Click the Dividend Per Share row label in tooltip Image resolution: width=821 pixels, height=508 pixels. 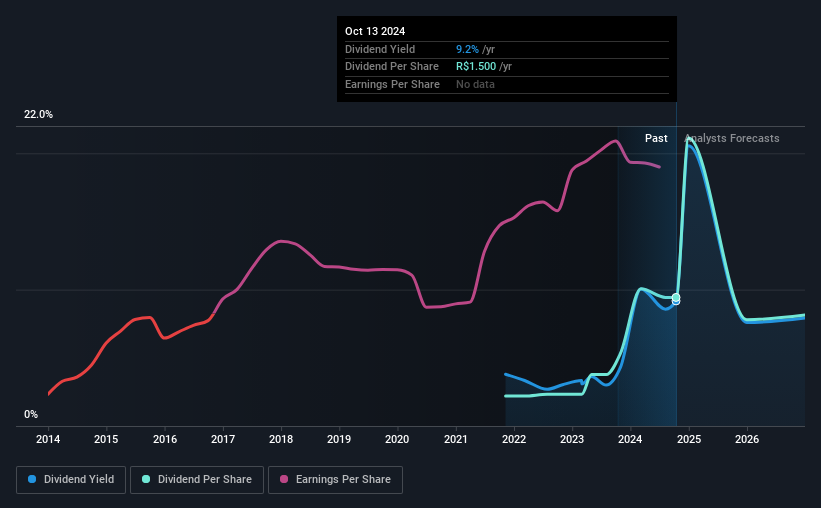392,67
